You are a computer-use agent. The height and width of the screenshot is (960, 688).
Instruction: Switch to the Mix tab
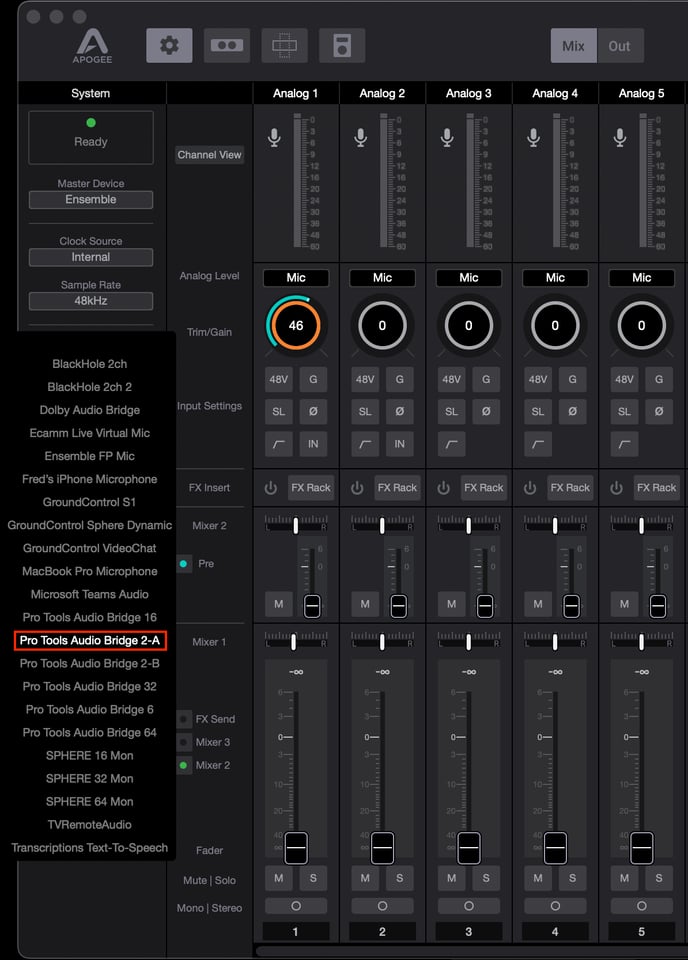coord(574,45)
